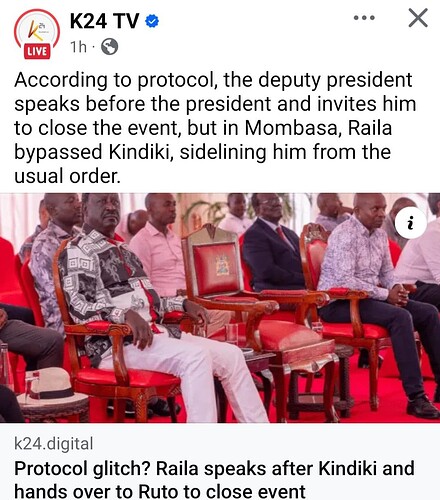
Task: Click the second headline line about Ruto
Action: 160,491
